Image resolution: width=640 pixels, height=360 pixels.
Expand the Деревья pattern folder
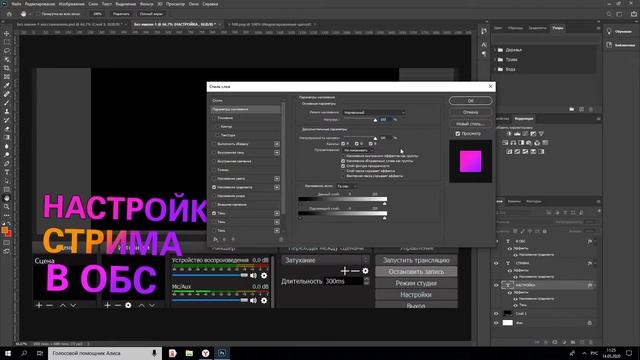pos(496,50)
